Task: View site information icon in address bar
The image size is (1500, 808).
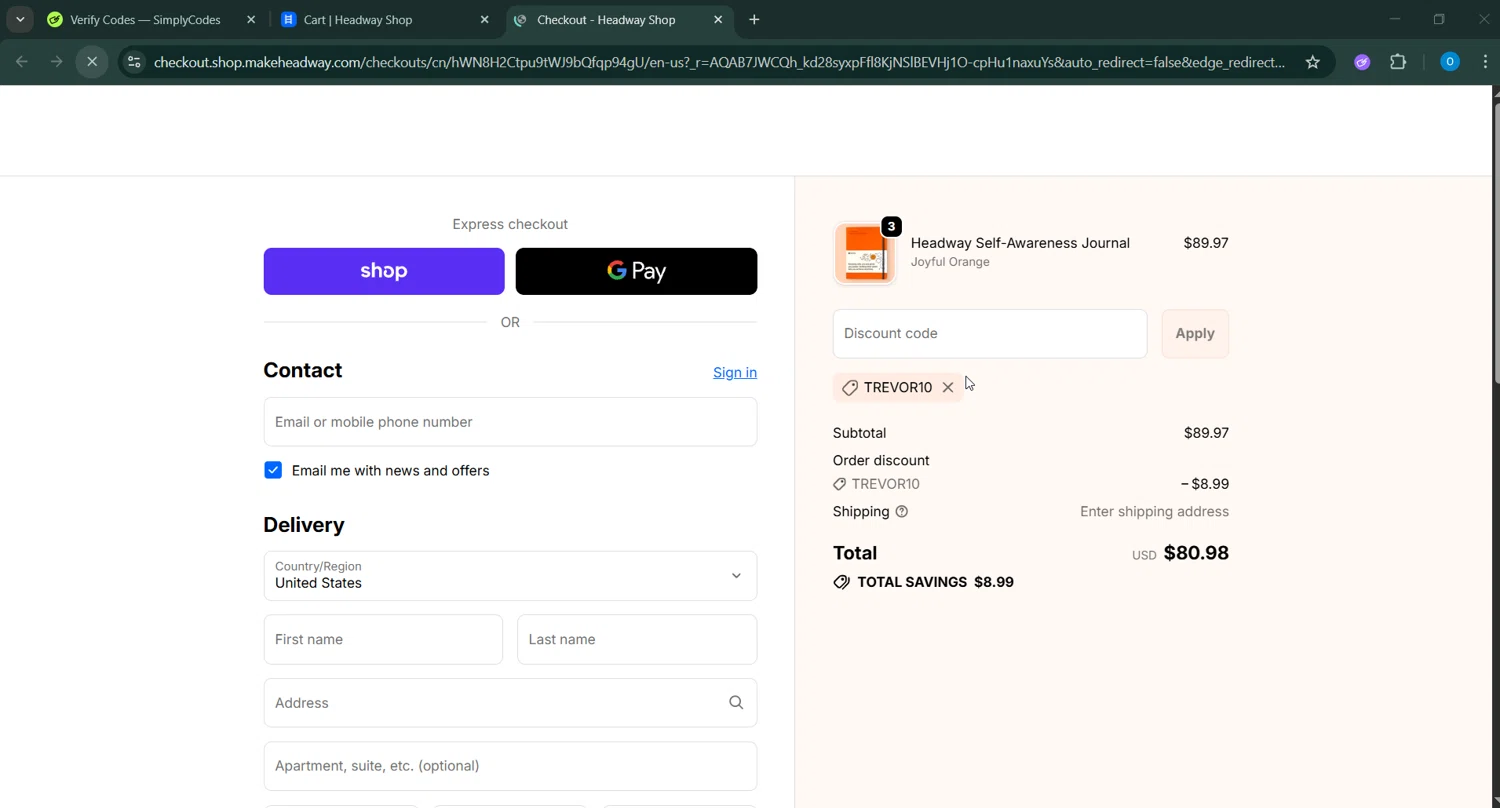Action: tap(134, 62)
